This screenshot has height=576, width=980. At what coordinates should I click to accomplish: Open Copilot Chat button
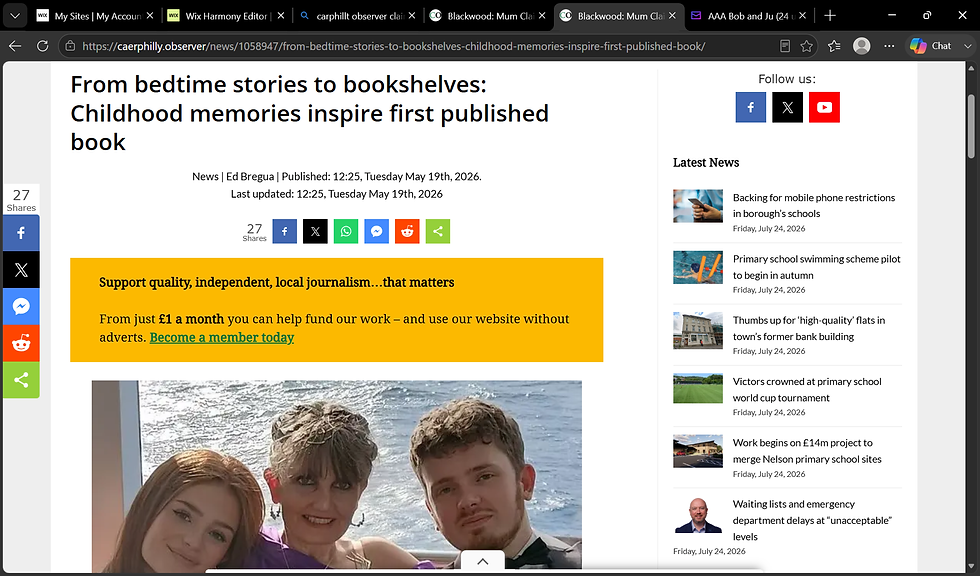tap(931, 46)
